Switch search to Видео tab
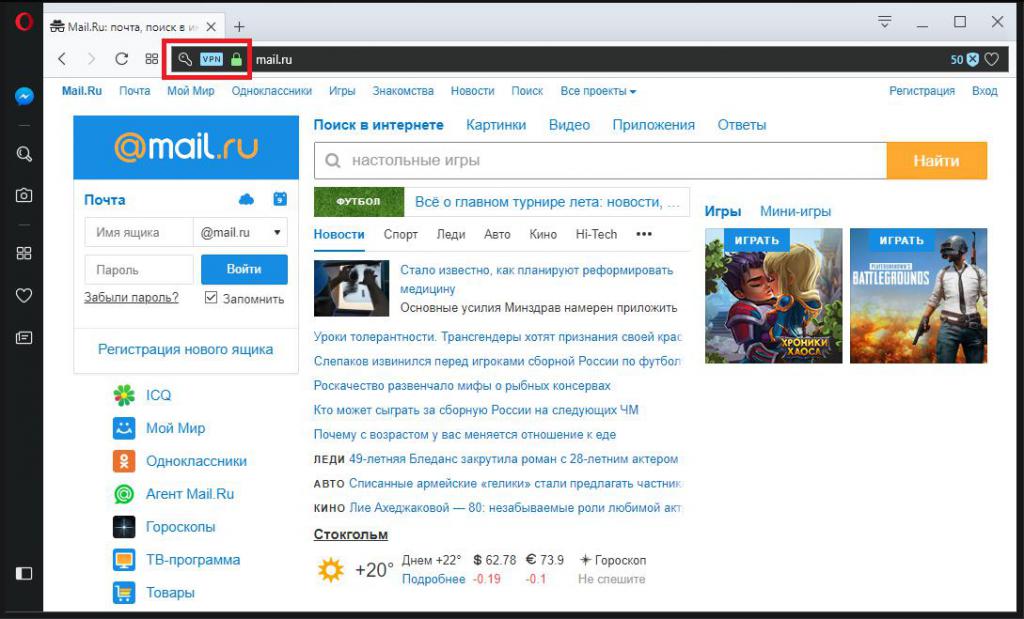This screenshot has height=619, width=1024. pyautogui.click(x=569, y=125)
